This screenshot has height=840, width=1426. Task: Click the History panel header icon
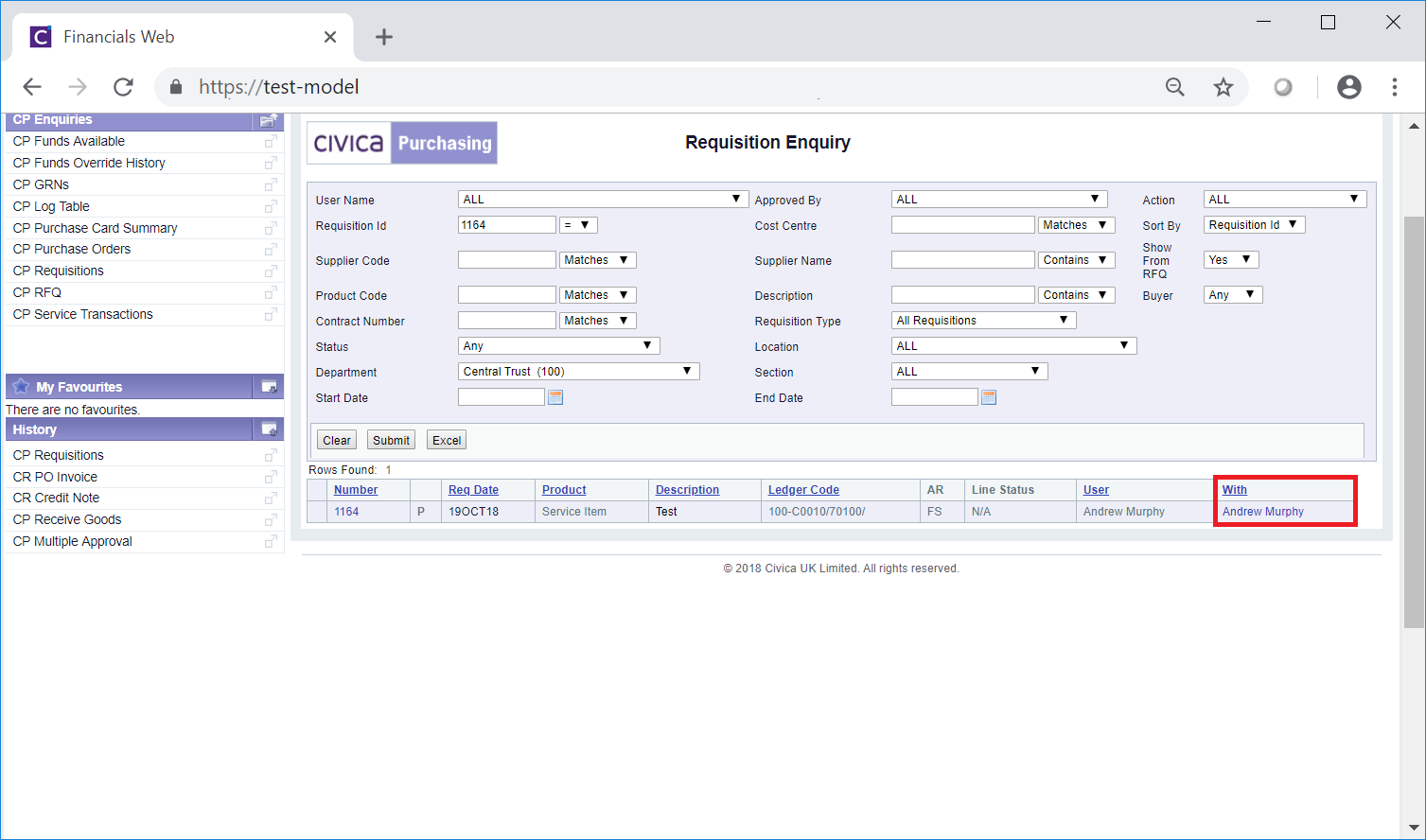[x=269, y=429]
